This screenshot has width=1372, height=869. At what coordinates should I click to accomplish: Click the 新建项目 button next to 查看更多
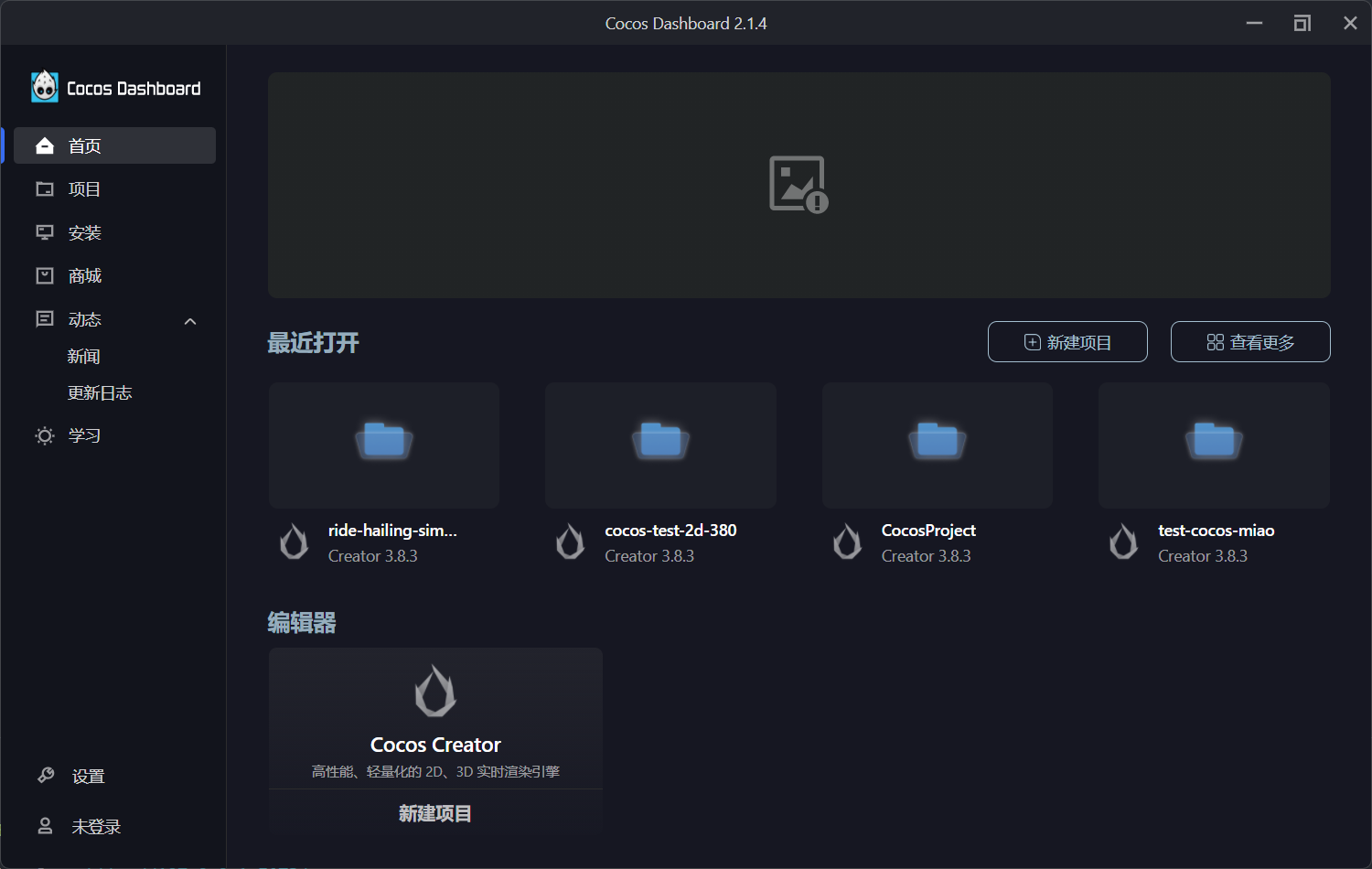click(1067, 342)
